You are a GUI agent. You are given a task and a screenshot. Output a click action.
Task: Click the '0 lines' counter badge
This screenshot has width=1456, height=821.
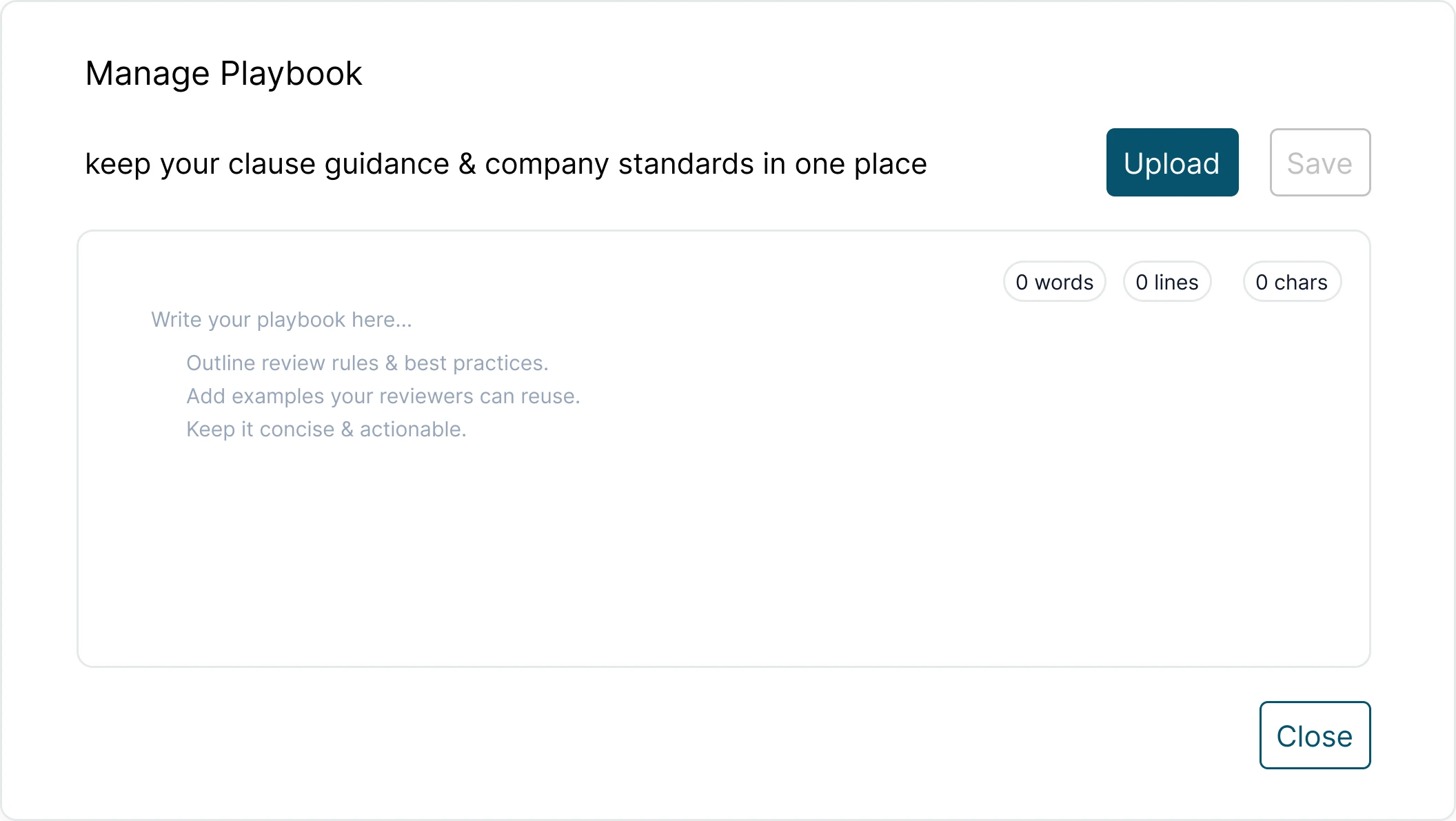pos(1166,282)
